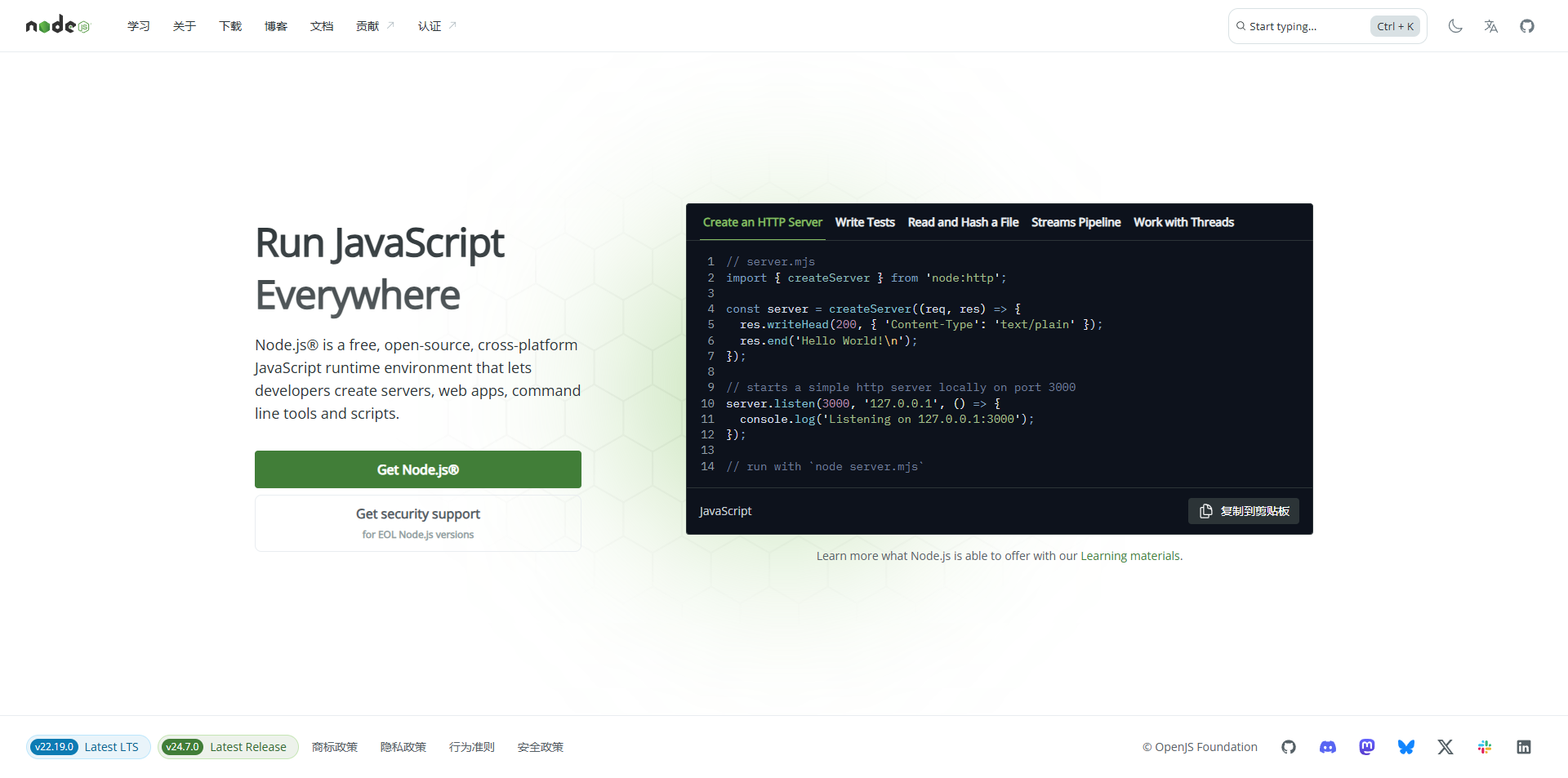Image resolution: width=1568 pixels, height=778 pixels.
Task: Open the Bluesky butterfly icon
Action: point(1406,747)
